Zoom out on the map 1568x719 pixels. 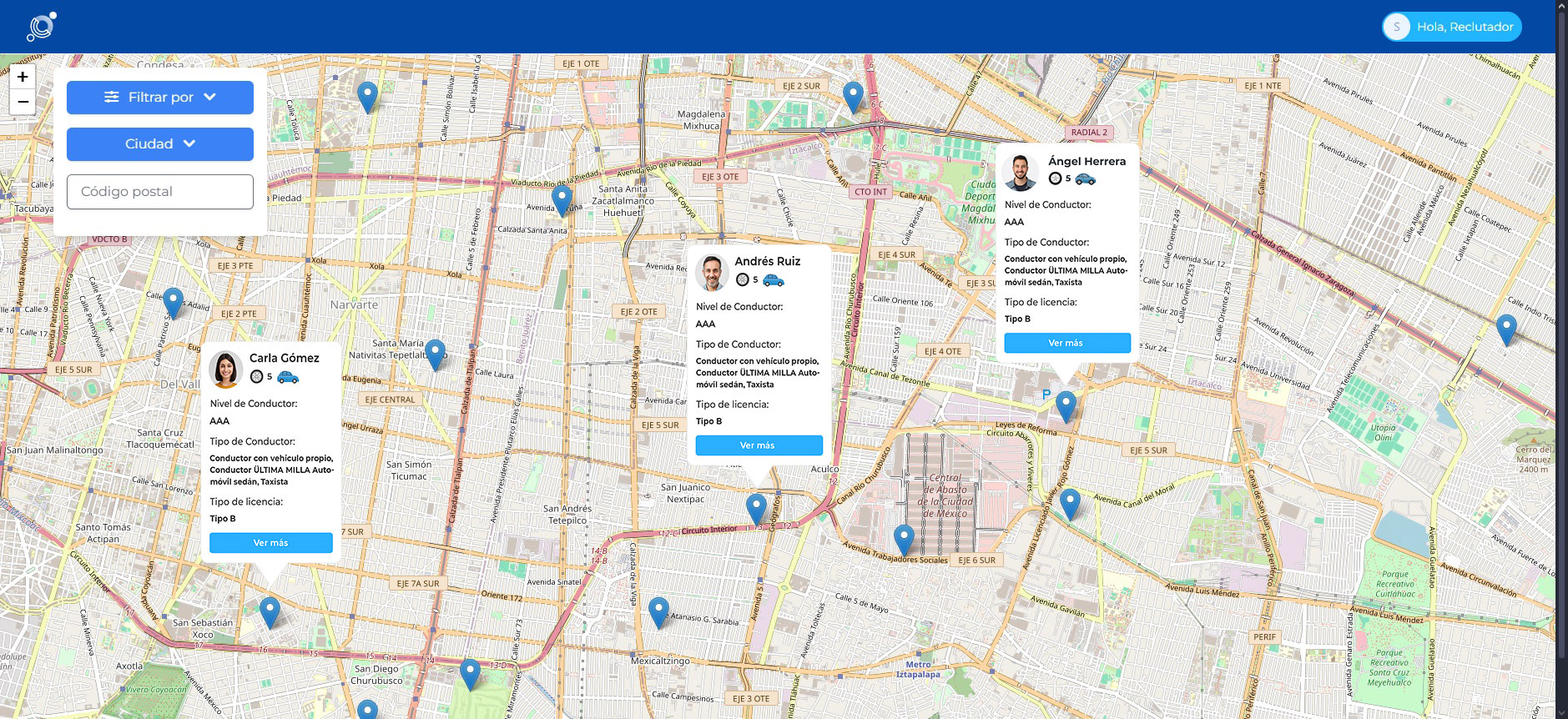(23, 102)
